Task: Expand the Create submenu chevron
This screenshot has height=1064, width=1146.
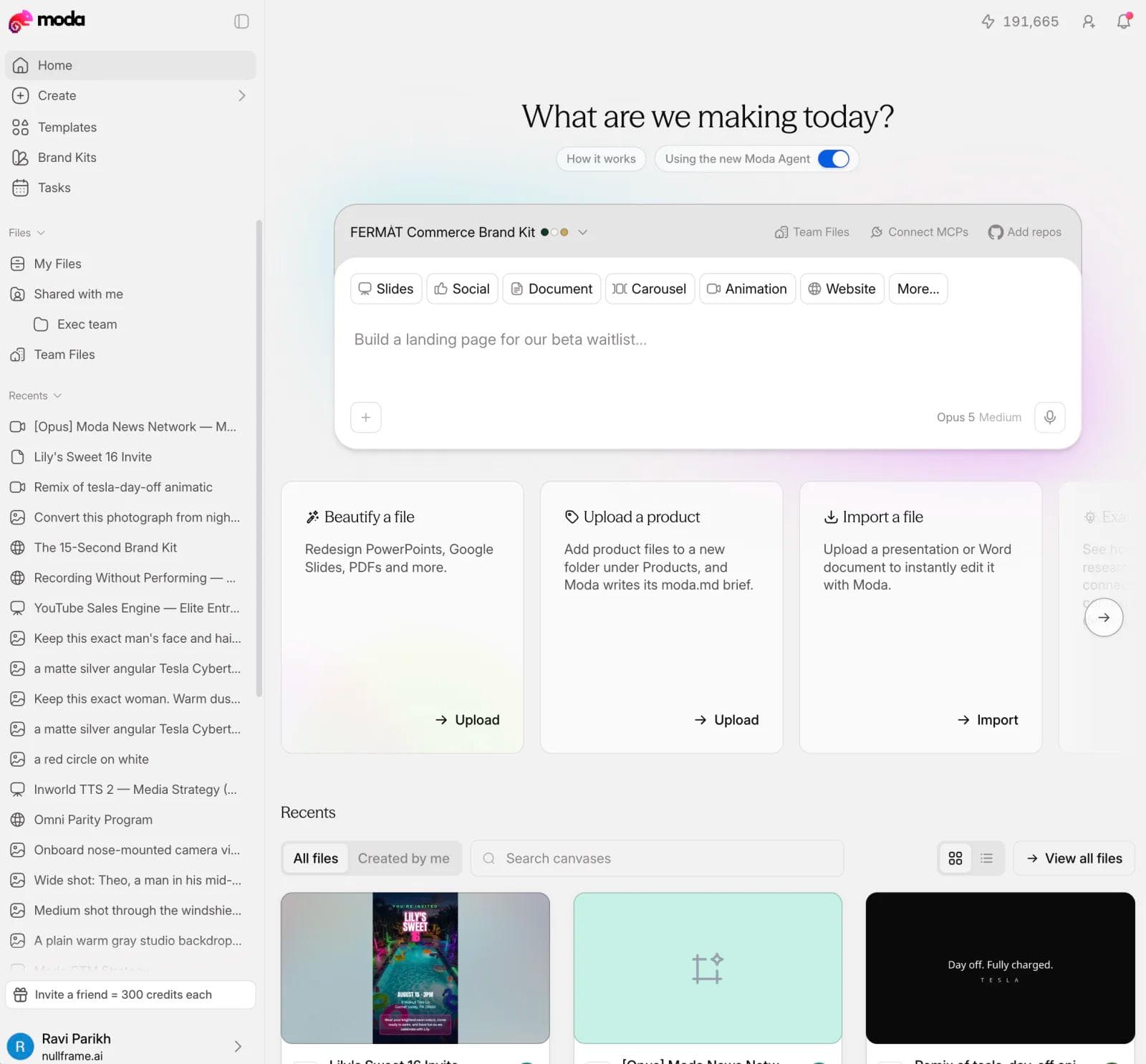Action: 241,95
